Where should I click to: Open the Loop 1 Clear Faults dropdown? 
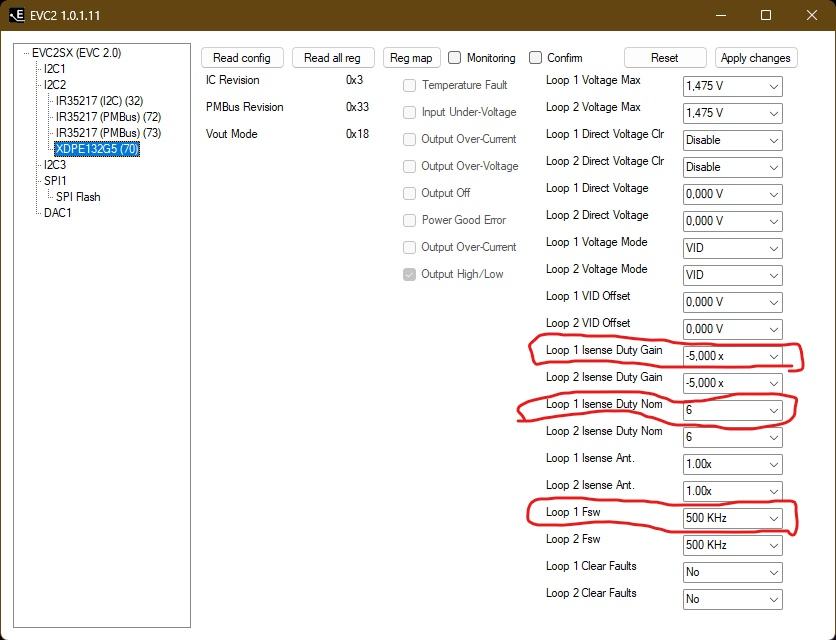[733, 572]
